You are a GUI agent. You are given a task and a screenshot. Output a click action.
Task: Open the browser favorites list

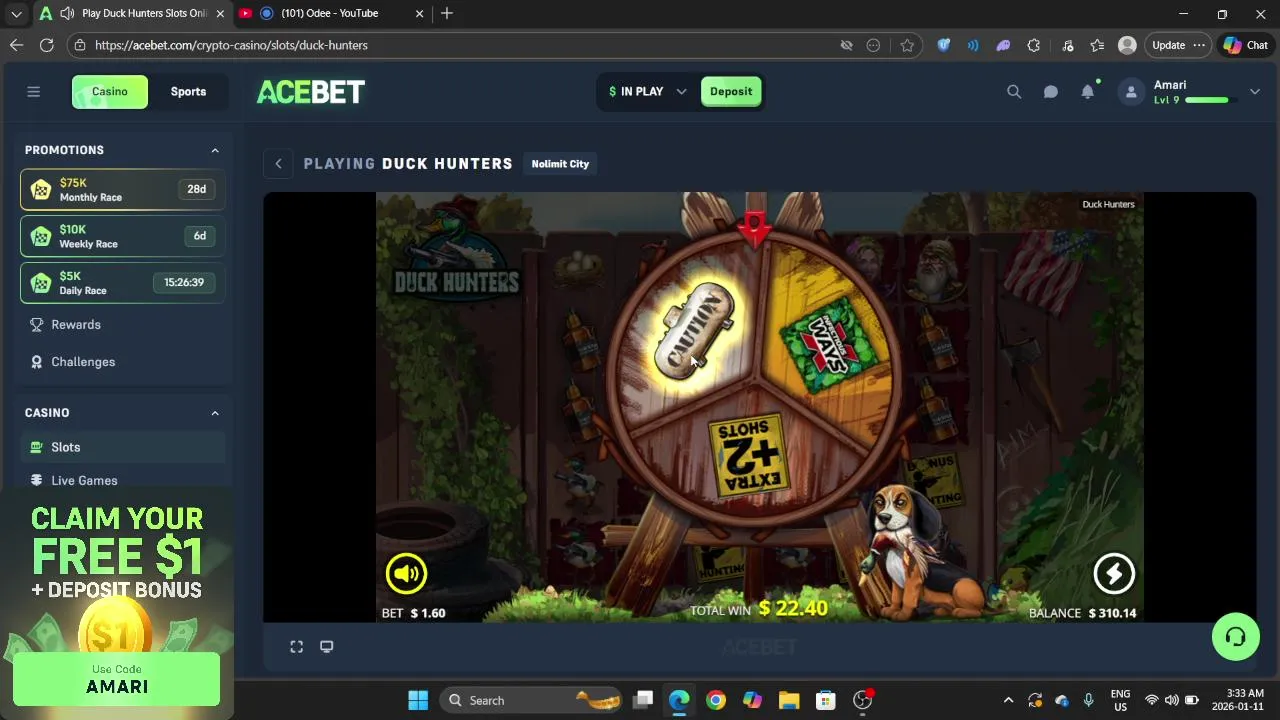click(1097, 45)
